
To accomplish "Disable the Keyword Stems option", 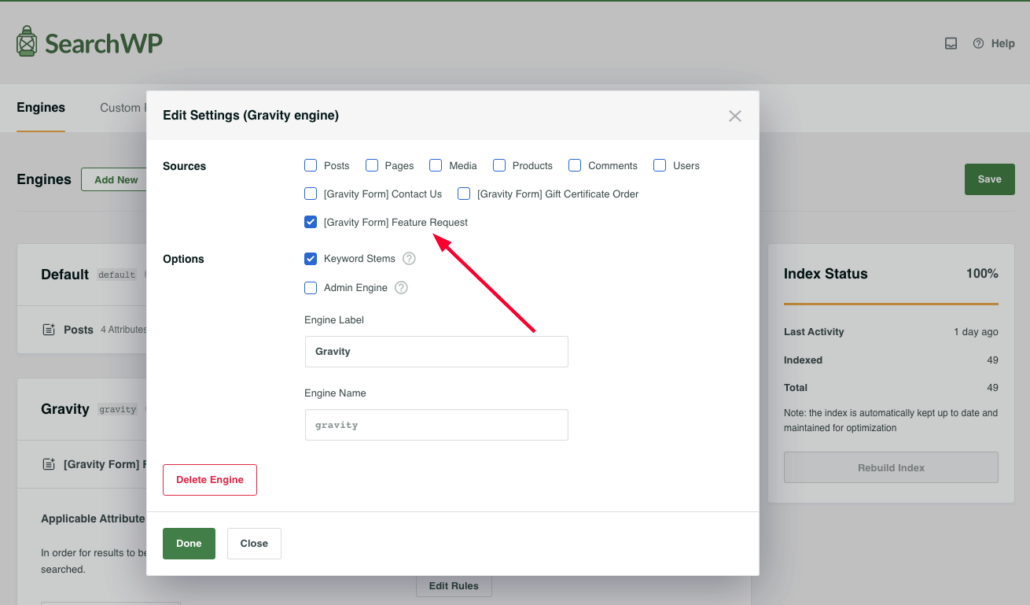I will [x=310, y=259].
